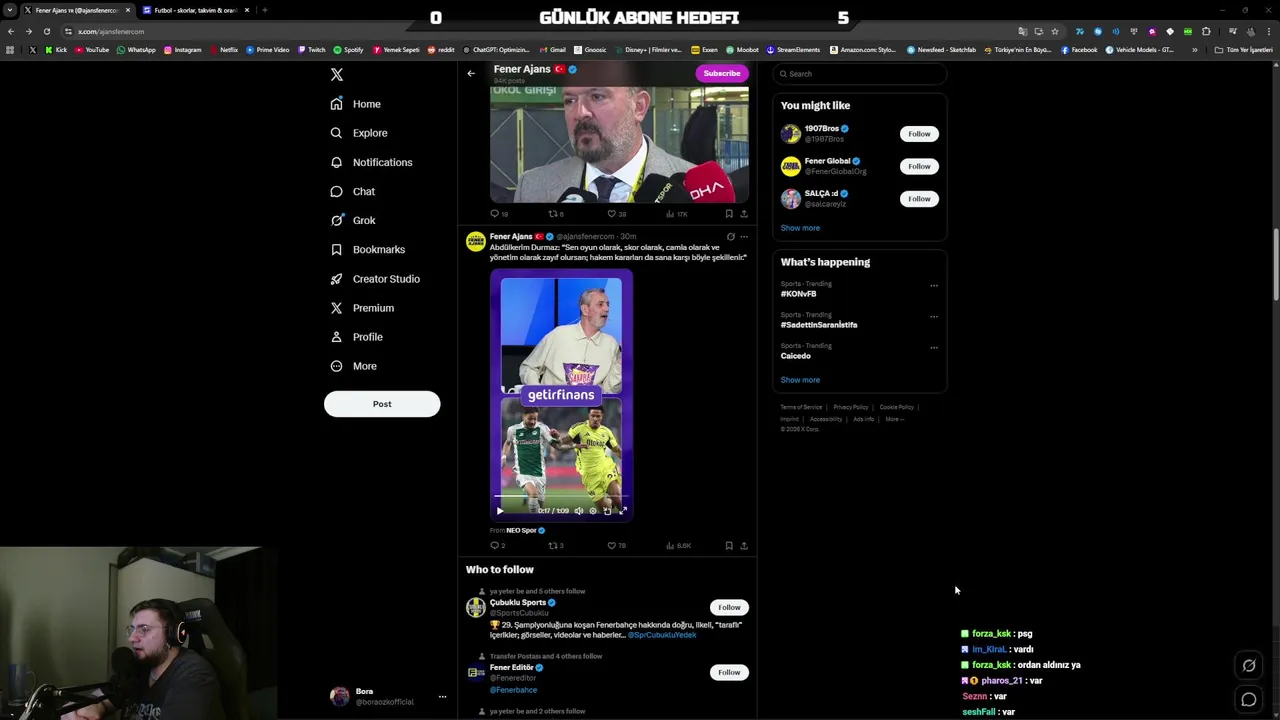Show more under You might like

(x=800, y=228)
